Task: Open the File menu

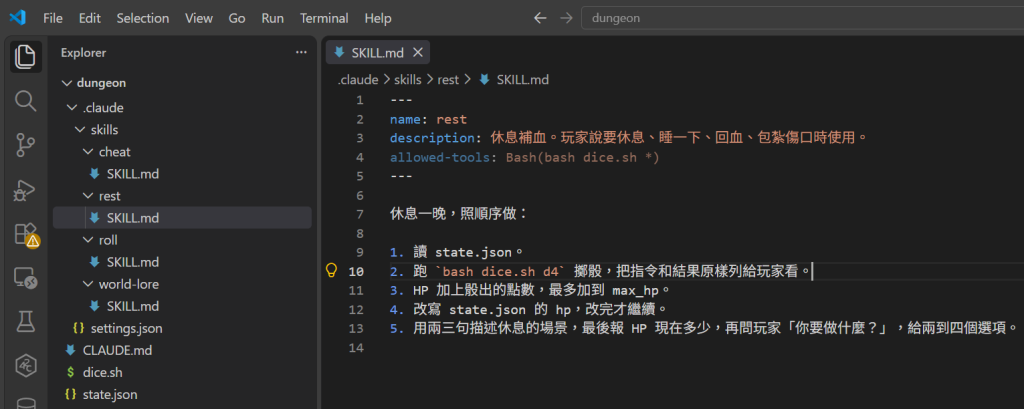Action: [x=53, y=18]
